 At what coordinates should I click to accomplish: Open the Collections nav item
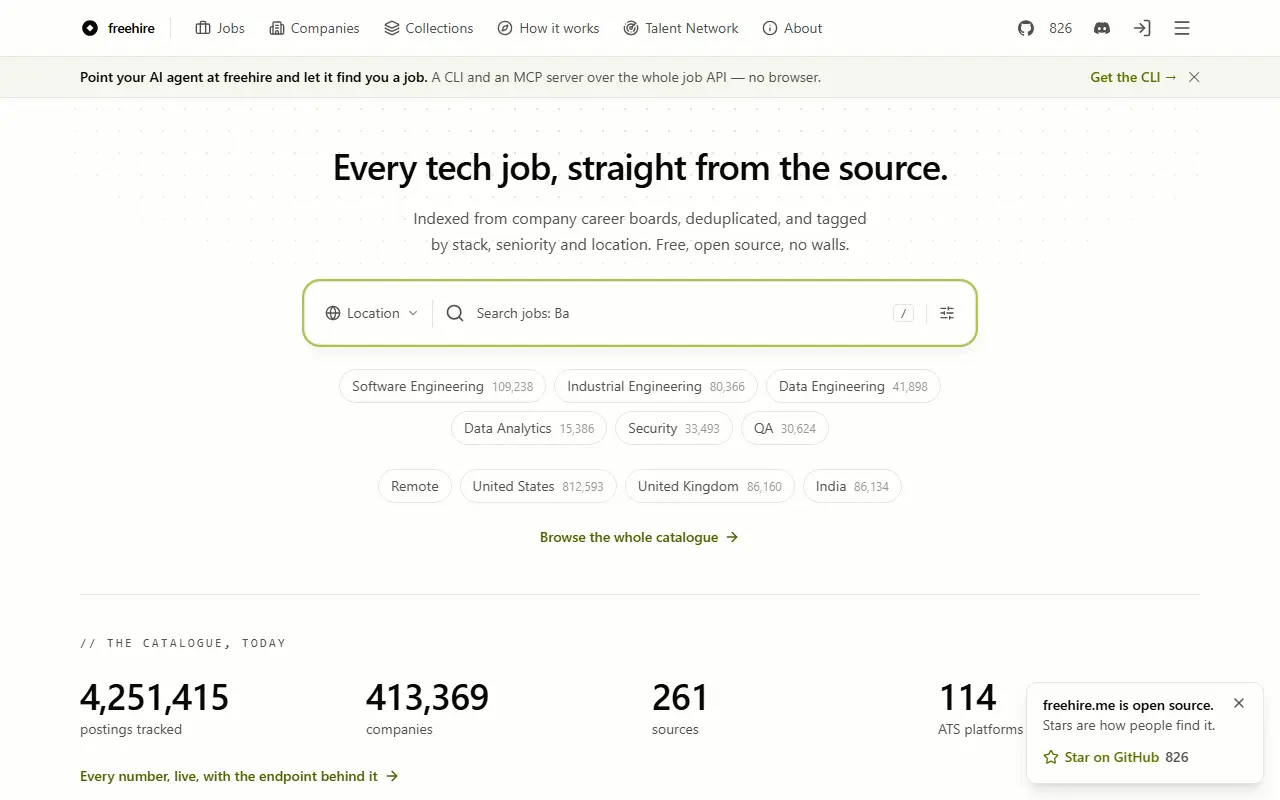tap(429, 28)
